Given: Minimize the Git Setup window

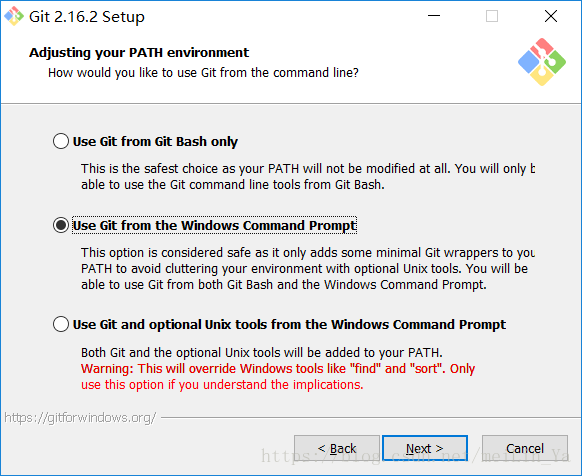Looking at the screenshot, I should tap(434, 16).
